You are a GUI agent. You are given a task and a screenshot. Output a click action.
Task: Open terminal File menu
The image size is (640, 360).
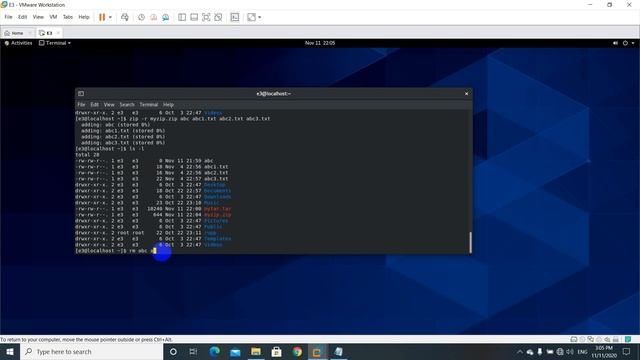81,104
